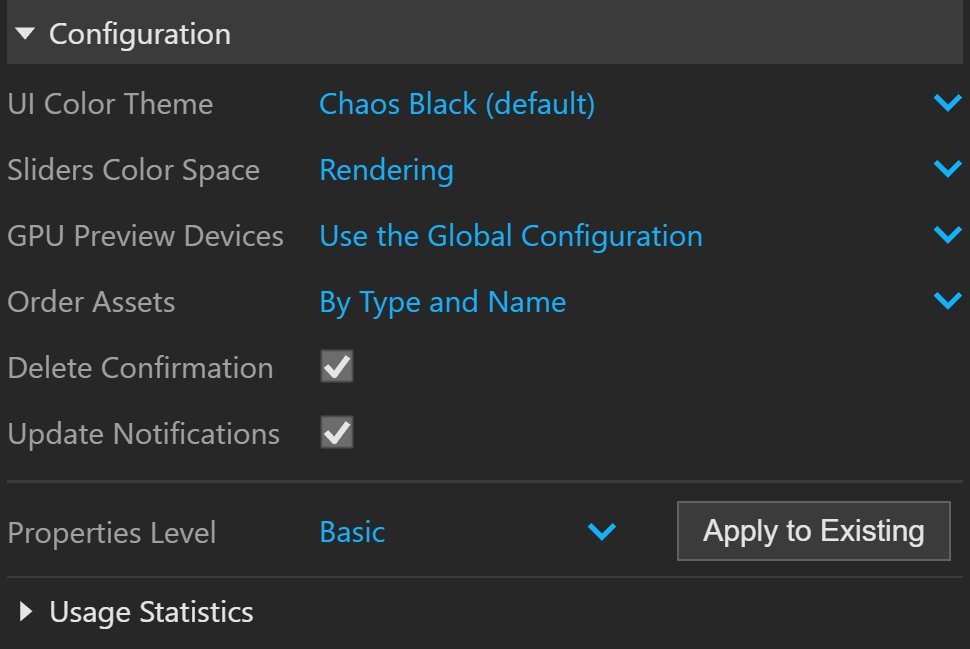The height and width of the screenshot is (649, 970).
Task: Click the Update Notifications label text
Action: [x=144, y=434]
